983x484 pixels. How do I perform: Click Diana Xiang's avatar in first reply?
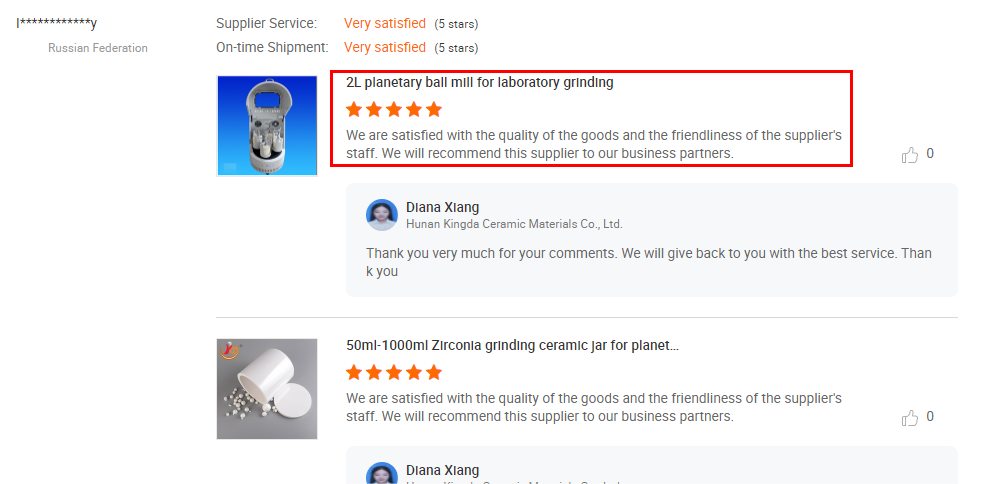(382, 215)
